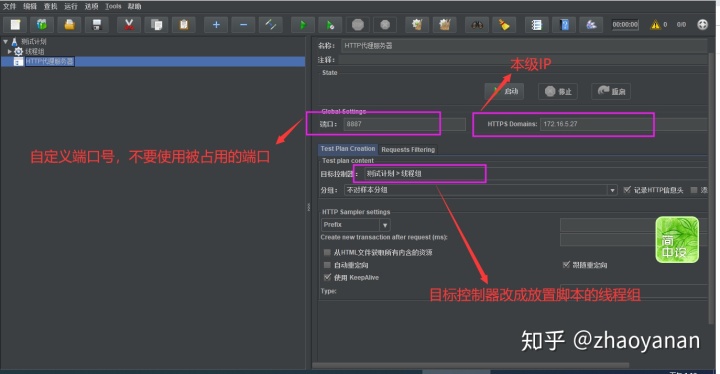Click the Toggle enable/disable toolbar icon

(270, 25)
